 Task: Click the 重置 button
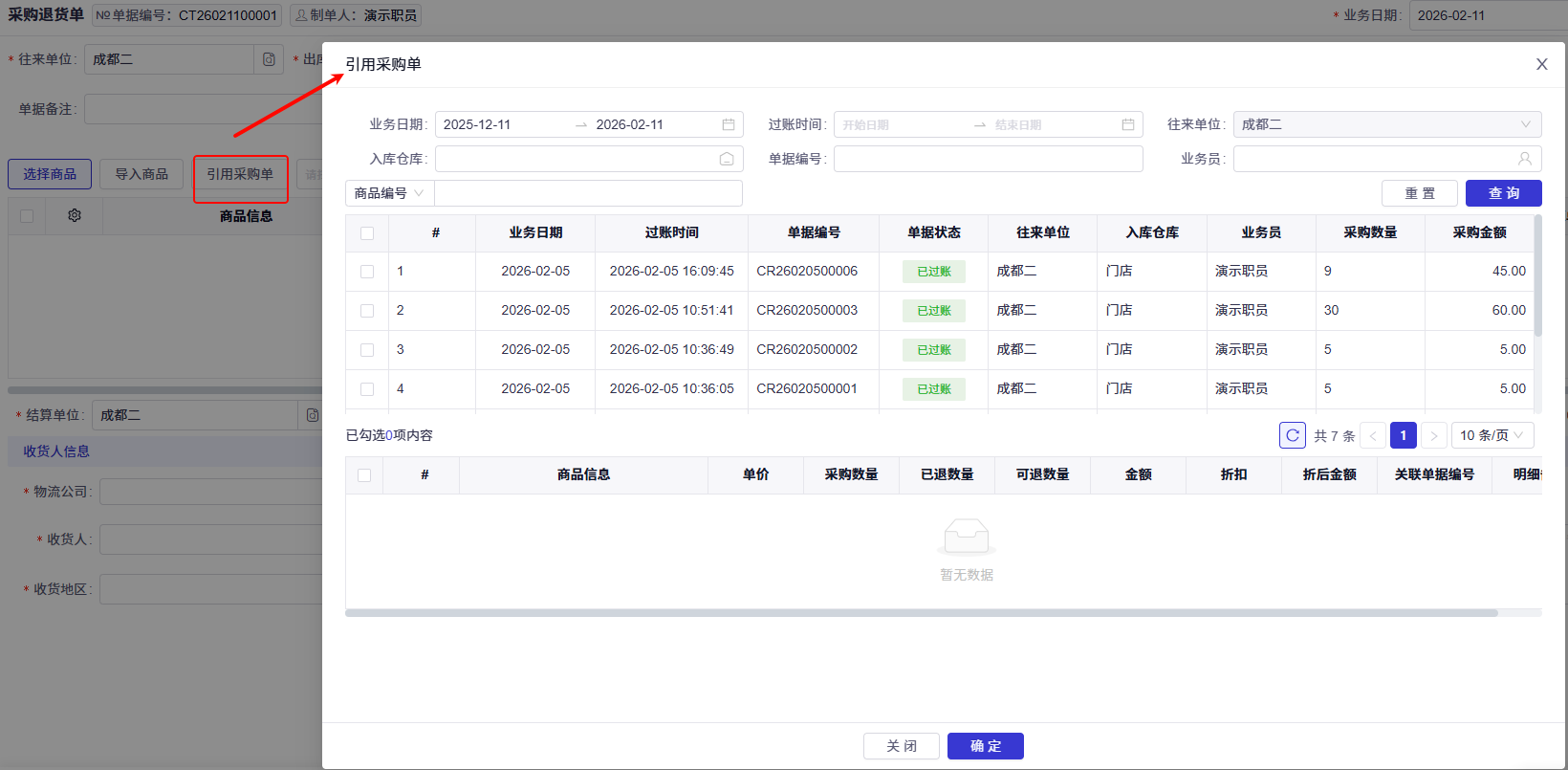(1420, 193)
